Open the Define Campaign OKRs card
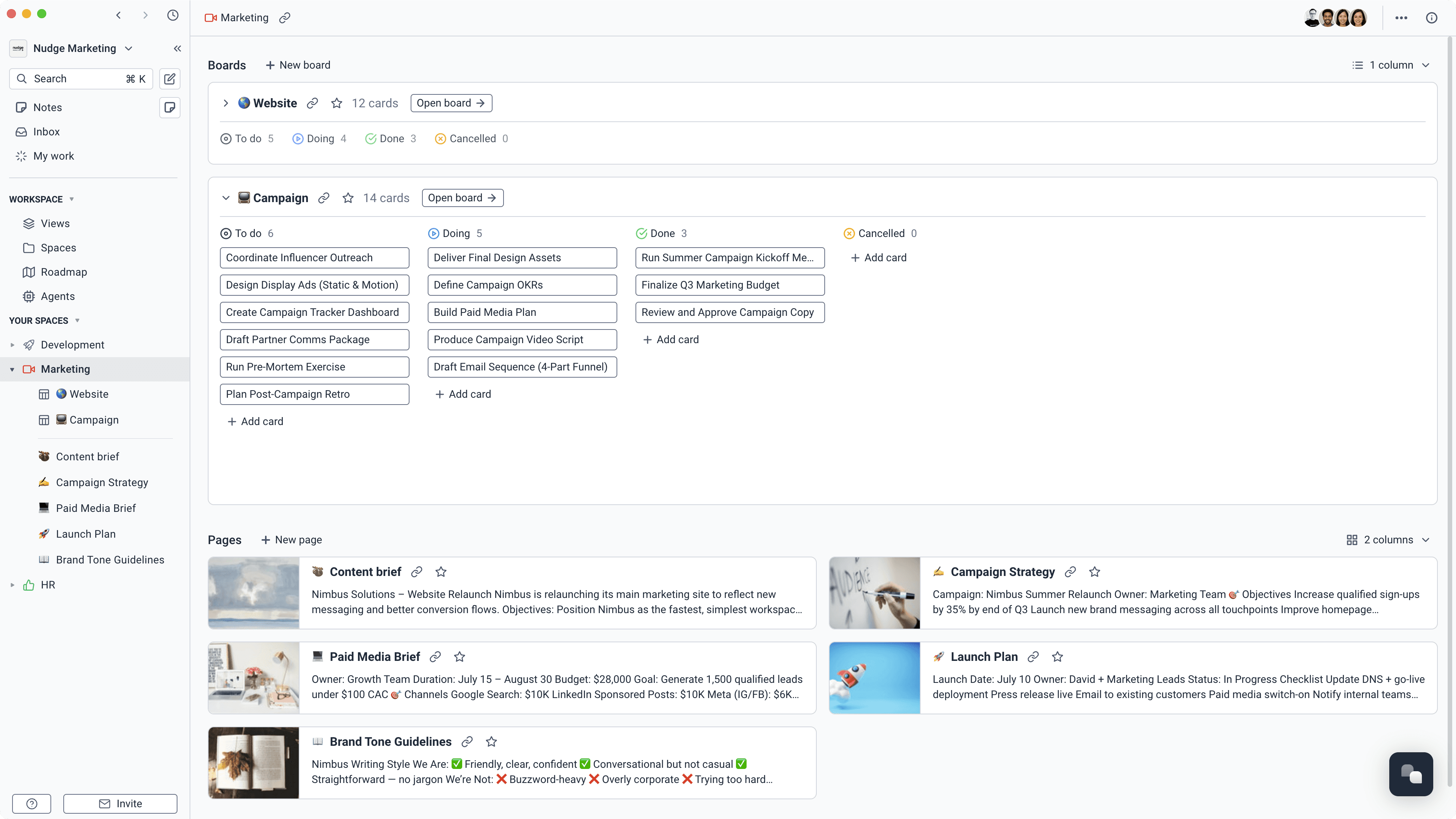The image size is (1456, 819). [x=522, y=285]
